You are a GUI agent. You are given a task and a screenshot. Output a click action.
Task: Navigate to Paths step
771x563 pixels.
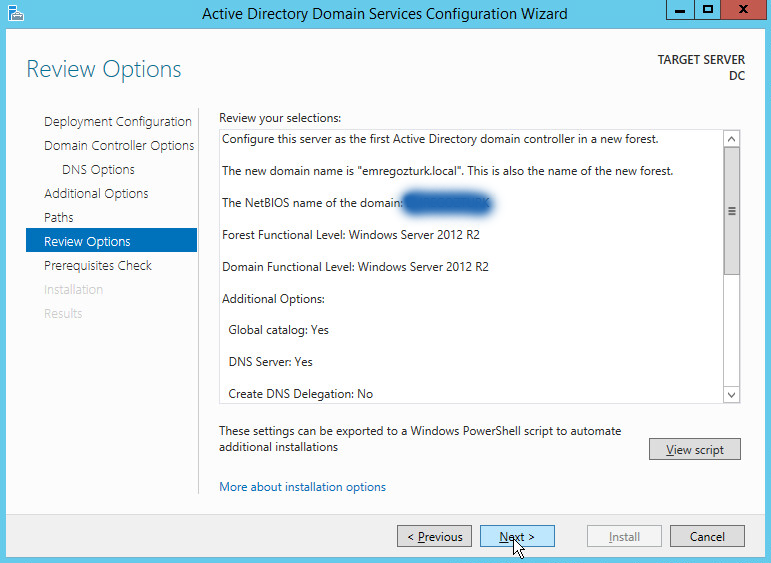point(59,217)
